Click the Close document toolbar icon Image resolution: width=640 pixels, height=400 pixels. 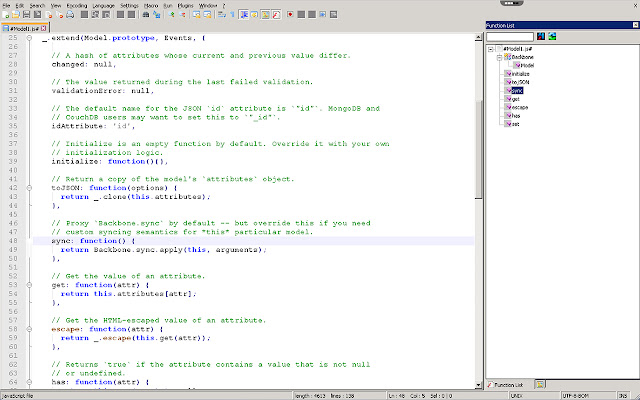(x=49, y=15)
